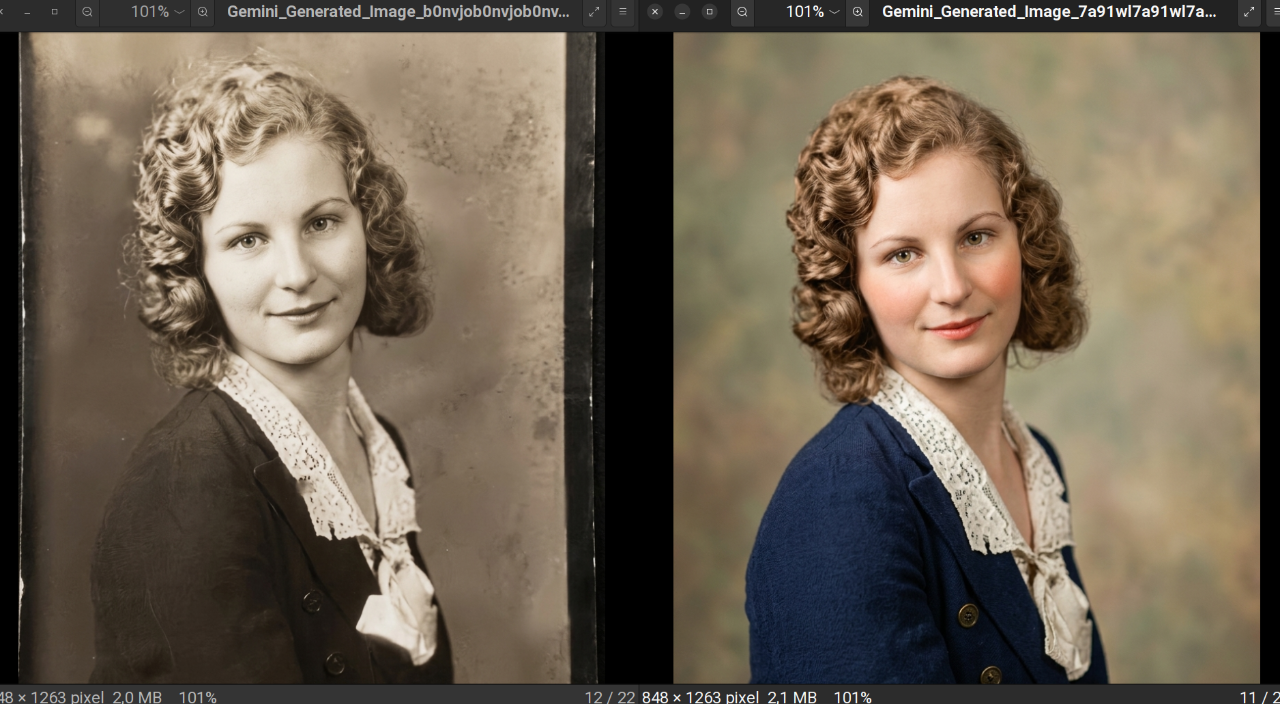Zoom in on the left sepia photo window
This screenshot has height=704, width=1280.
click(x=203, y=12)
